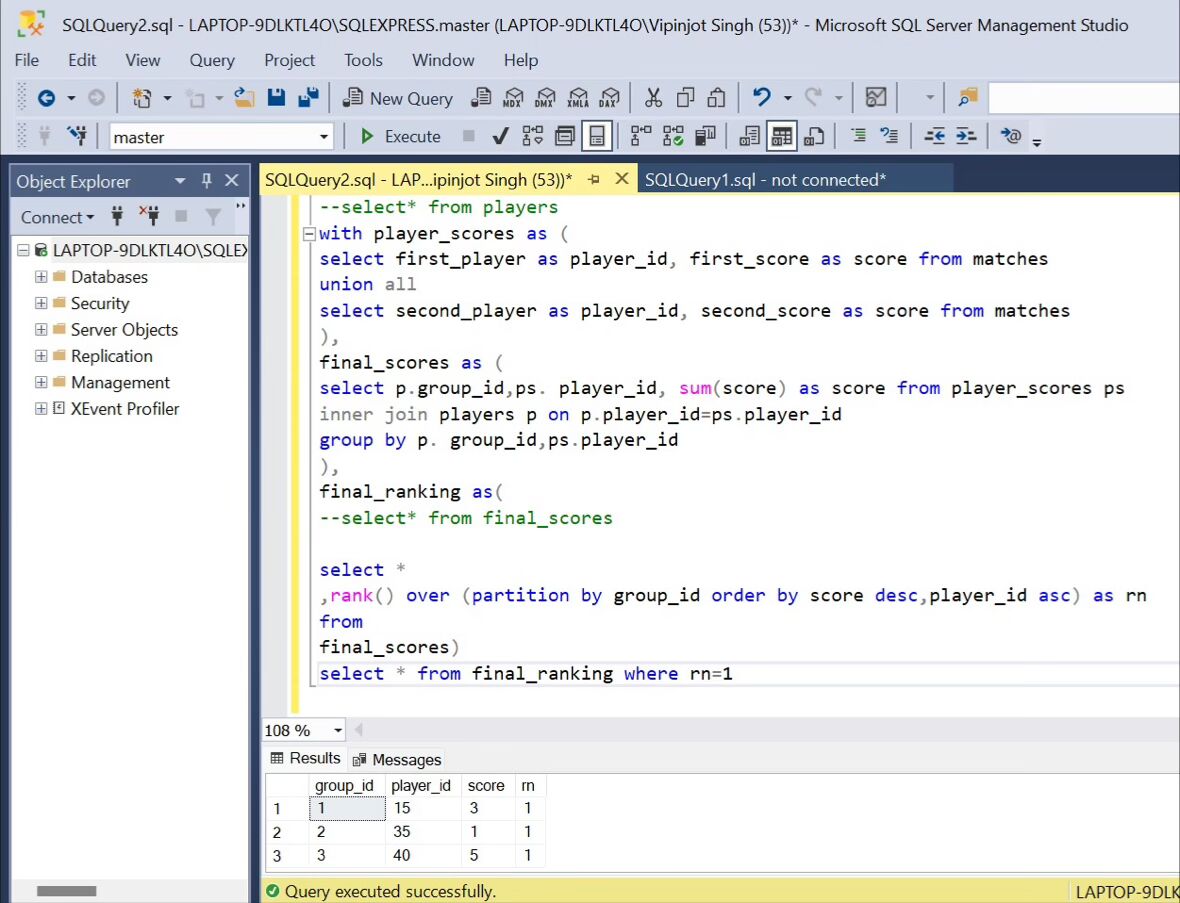Viewport: 1180px width, 903px height.
Task: Click the Disconnect icon in Object Explorer
Action: 149,216
